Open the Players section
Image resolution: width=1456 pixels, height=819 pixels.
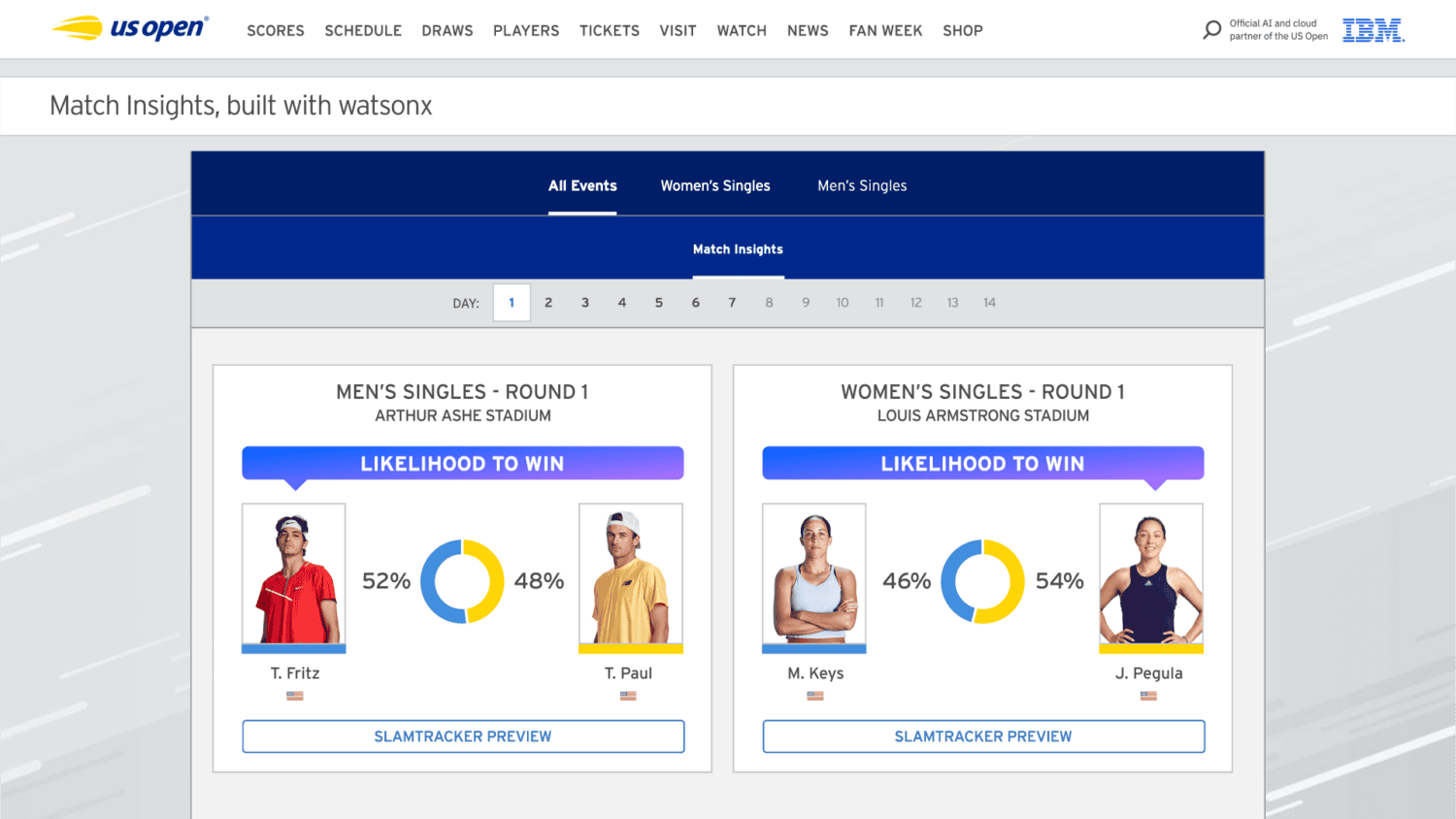(526, 31)
